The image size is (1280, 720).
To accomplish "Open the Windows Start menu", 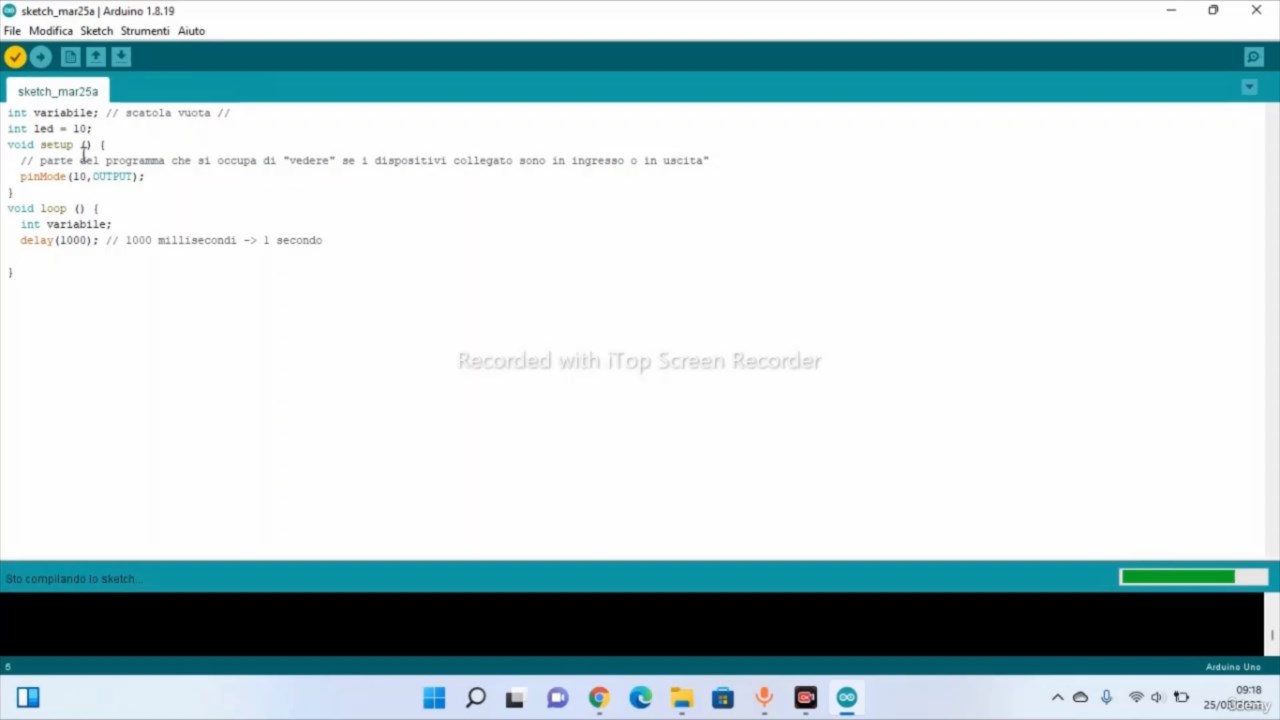I will [434, 698].
